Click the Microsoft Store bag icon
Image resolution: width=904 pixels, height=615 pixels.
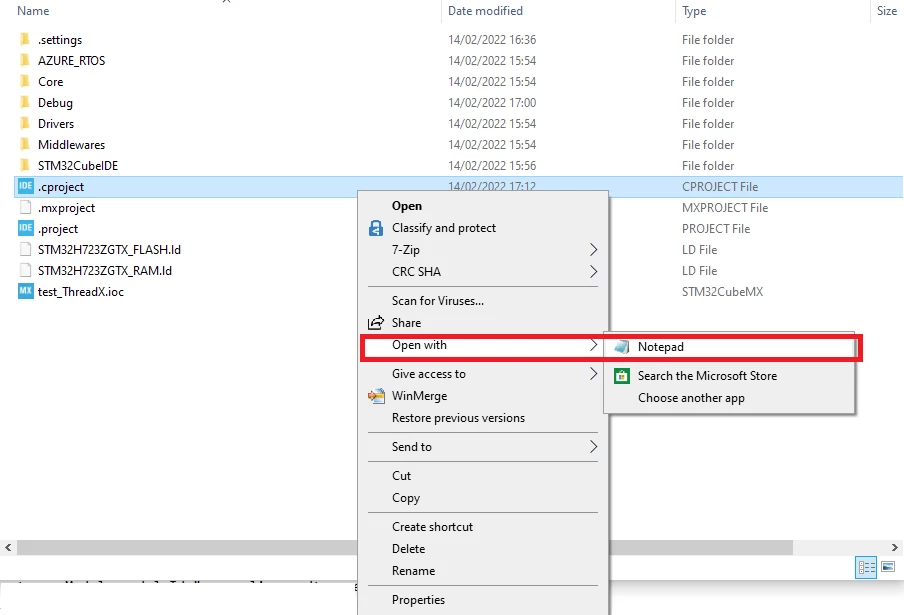(622, 376)
